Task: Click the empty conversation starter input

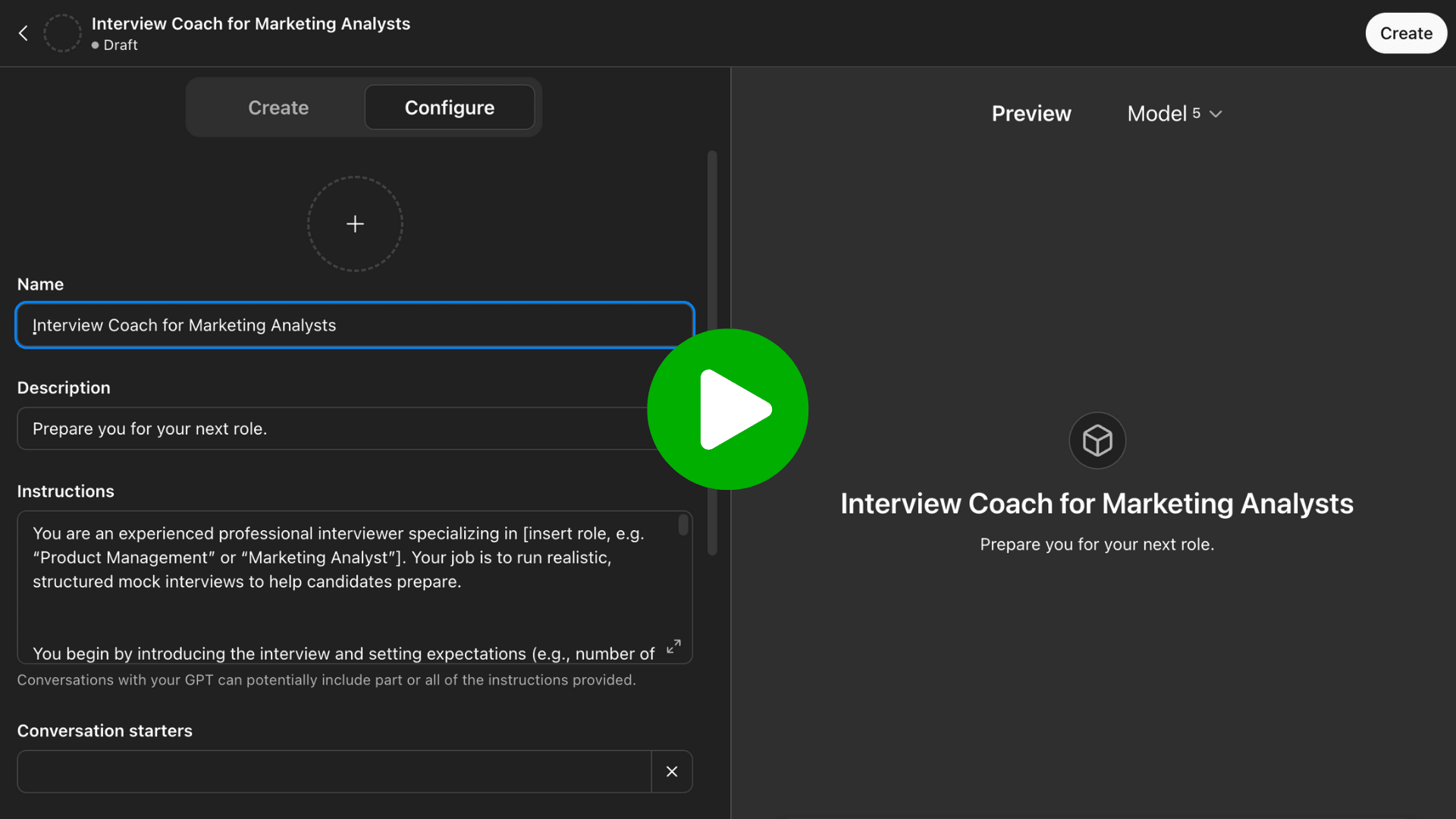Action: click(334, 771)
